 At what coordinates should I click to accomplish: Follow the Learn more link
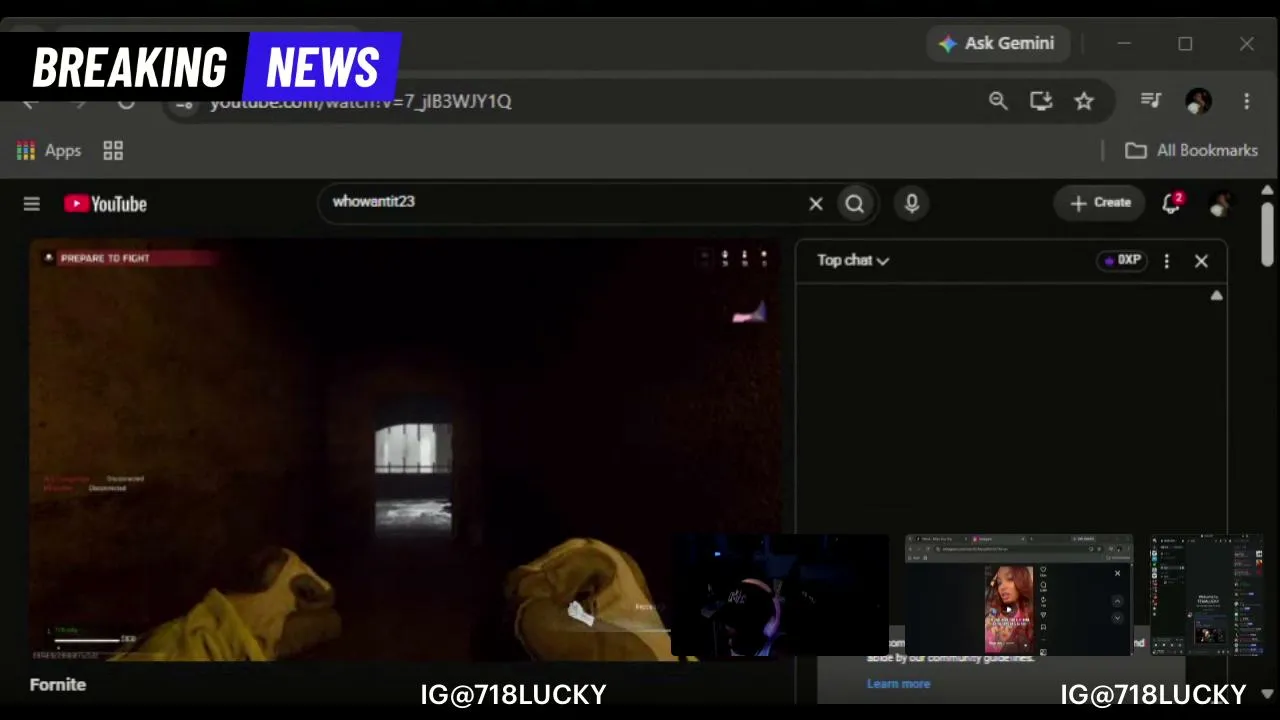[x=898, y=684]
